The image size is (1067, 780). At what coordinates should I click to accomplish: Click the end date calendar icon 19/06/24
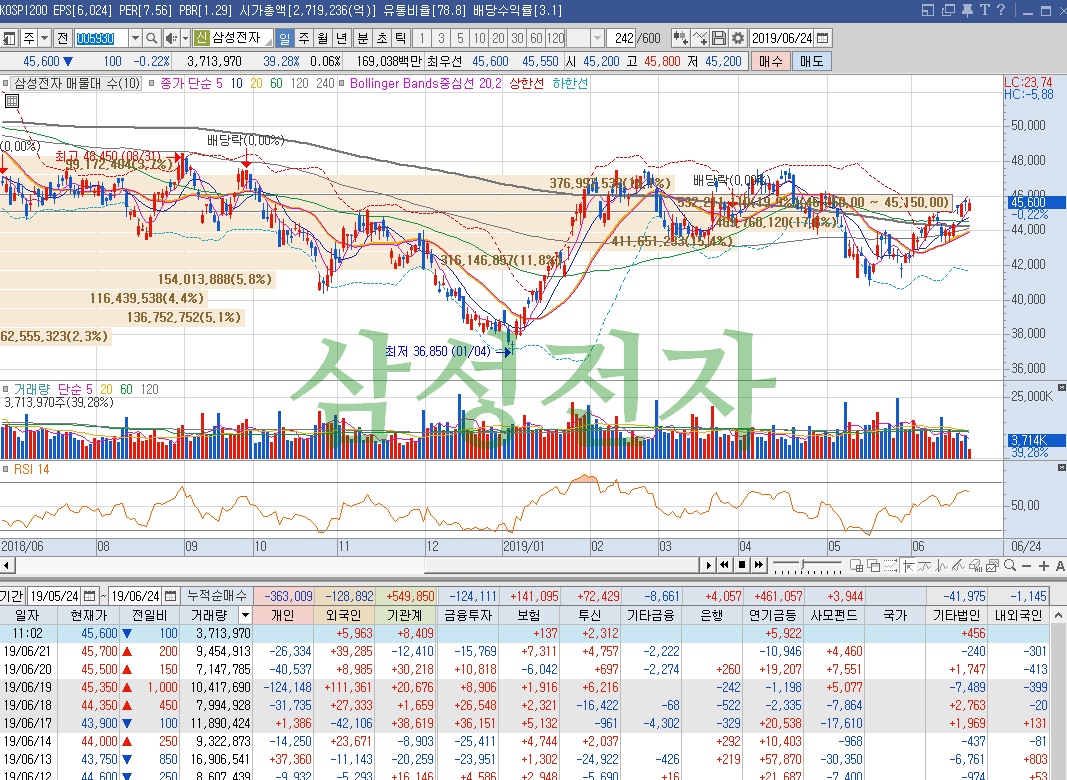(171, 596)
